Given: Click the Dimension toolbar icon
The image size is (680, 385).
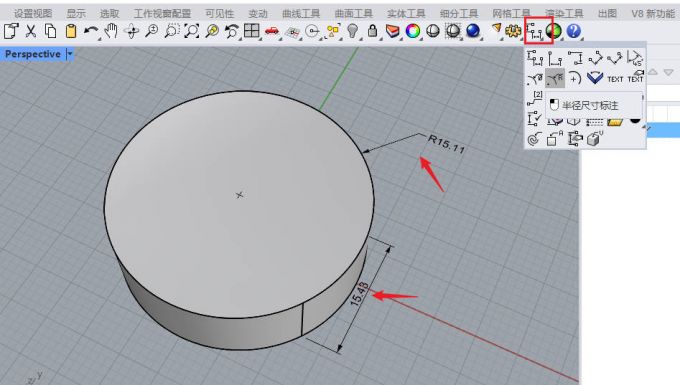Looking at the screenshot, I should coord(534,31).
